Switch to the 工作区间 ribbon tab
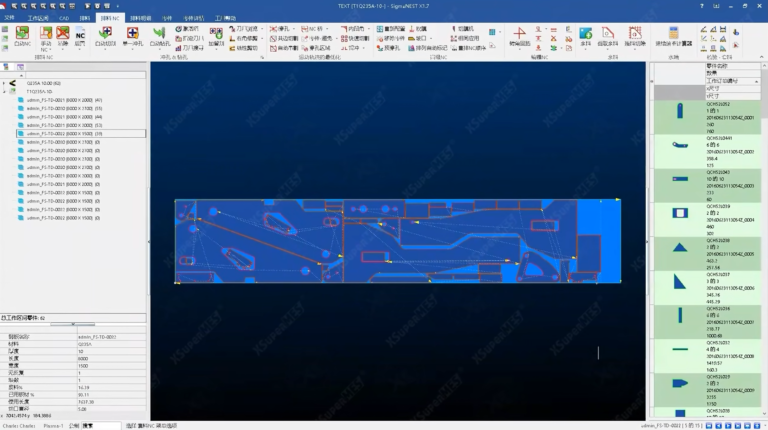 [38, 18]
